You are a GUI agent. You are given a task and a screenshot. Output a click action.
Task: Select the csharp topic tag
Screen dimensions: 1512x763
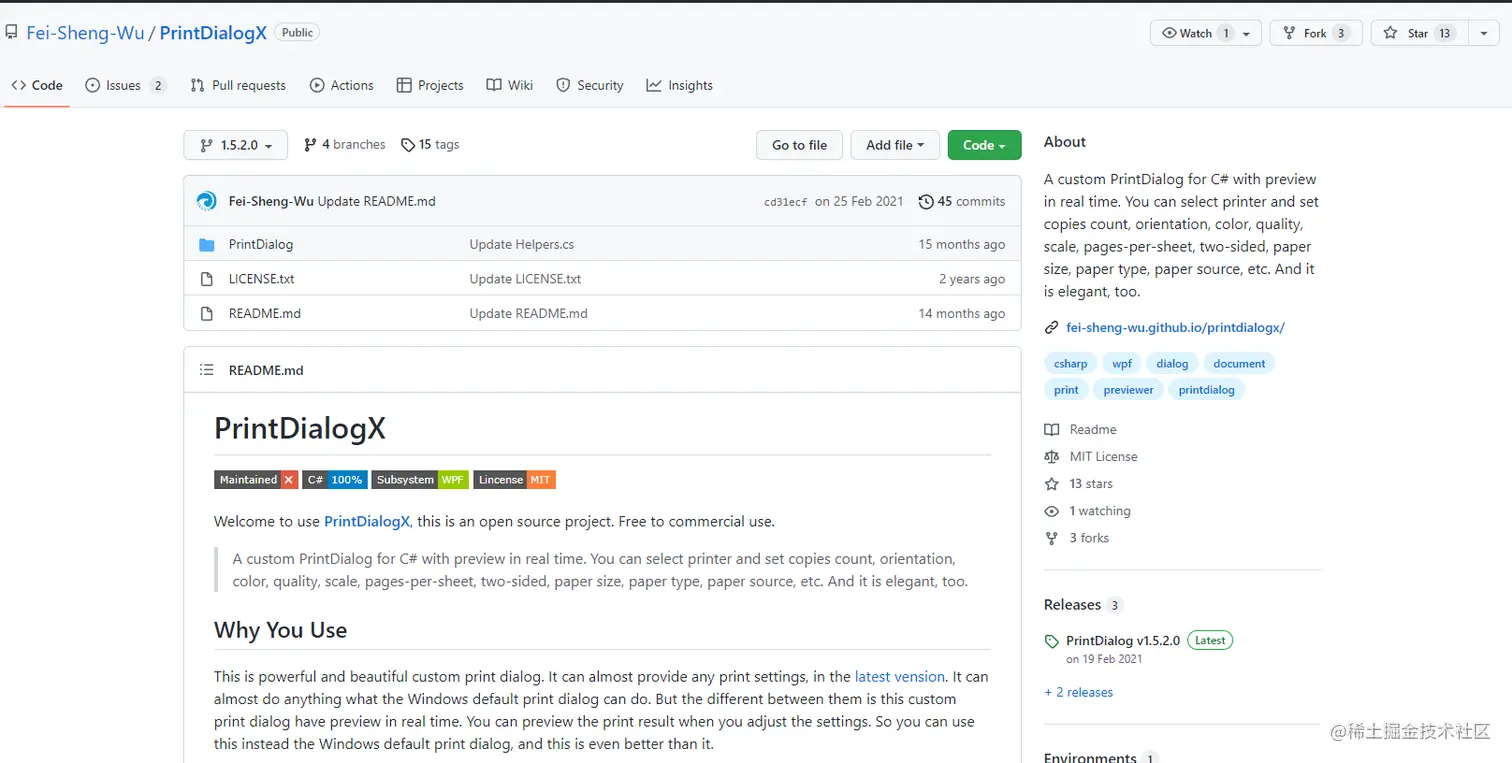pyautogui.click(x=1071, y=364)
